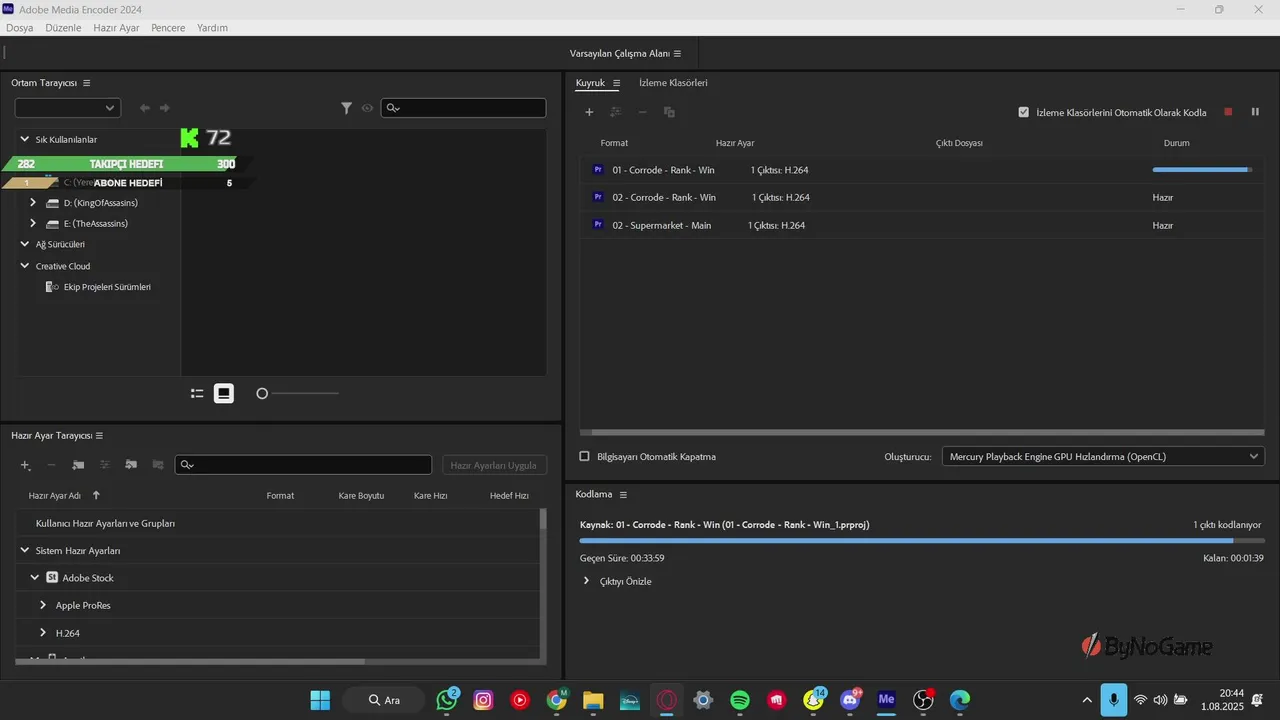The width and height of the screenshot is (1280, 720).
Task: Open the Oluşturucu renderer dropdown
Action: [x=1103, y=456]
